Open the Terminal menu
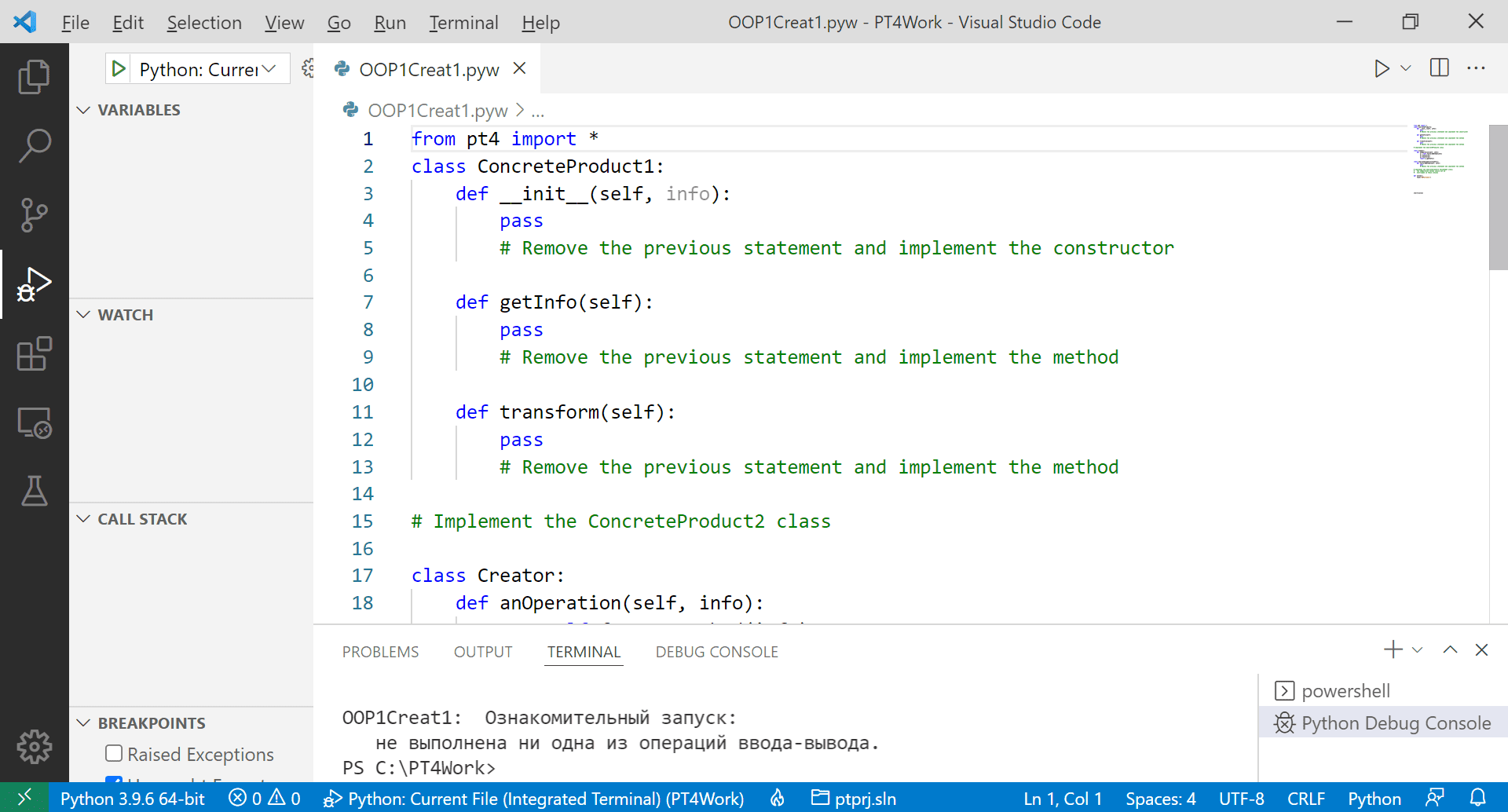The width and height of the screenshot is (1508, 812). (463, 23)
